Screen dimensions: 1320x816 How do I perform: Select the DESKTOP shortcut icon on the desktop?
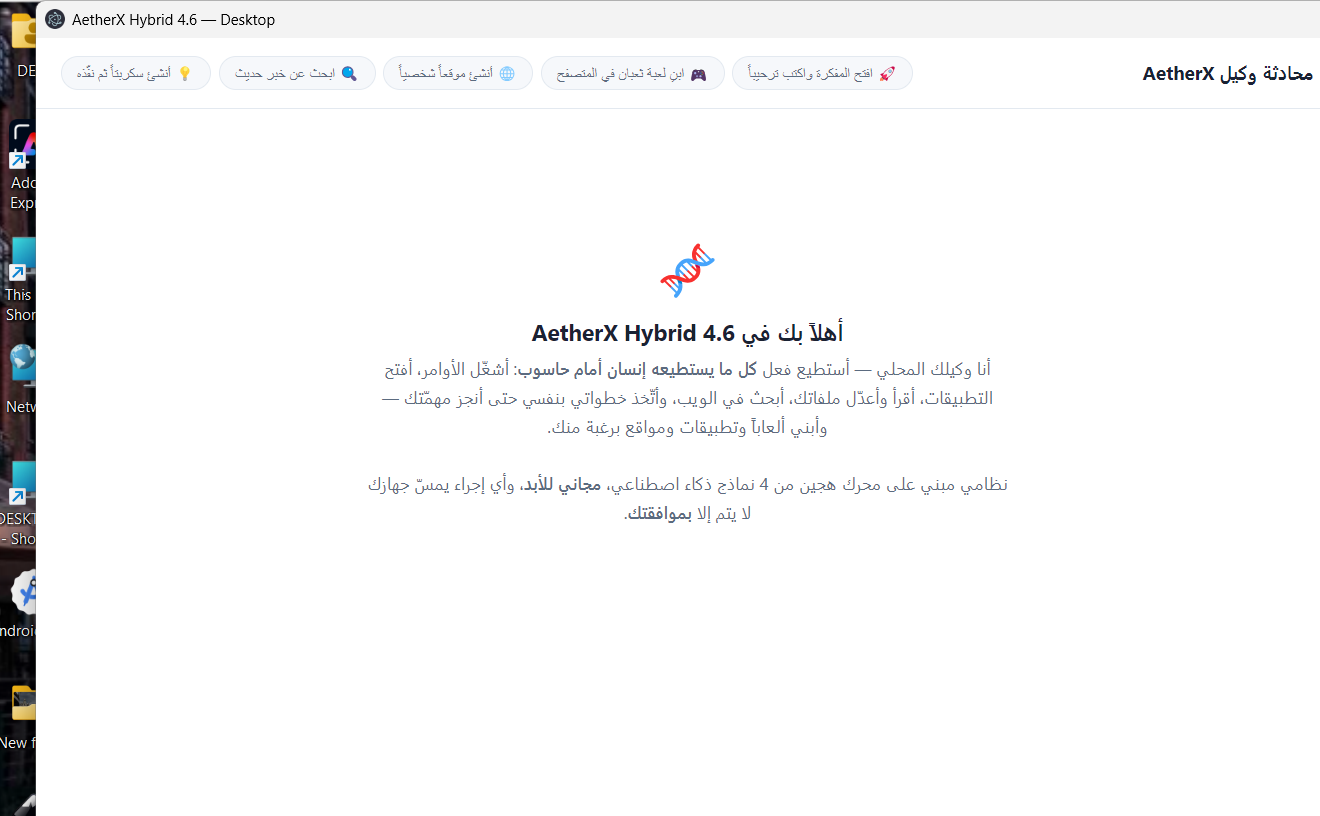(19, 504)
